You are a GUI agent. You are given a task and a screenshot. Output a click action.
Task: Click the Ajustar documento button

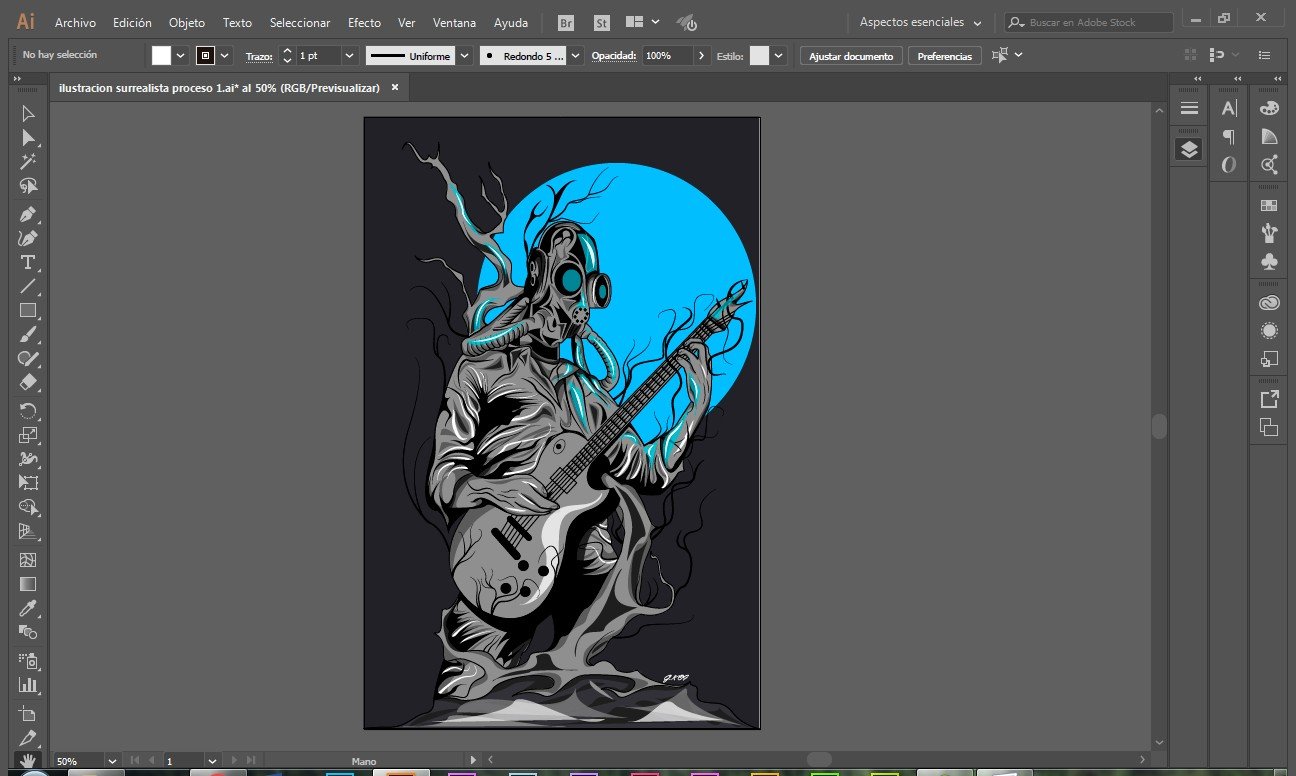pos(851,56)
